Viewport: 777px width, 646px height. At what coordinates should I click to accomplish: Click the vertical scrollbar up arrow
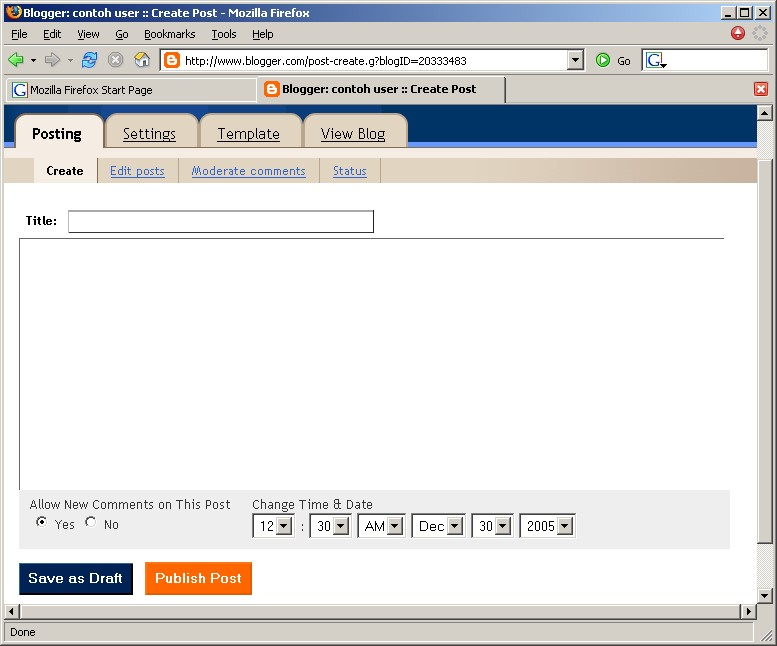click(764, 113)
